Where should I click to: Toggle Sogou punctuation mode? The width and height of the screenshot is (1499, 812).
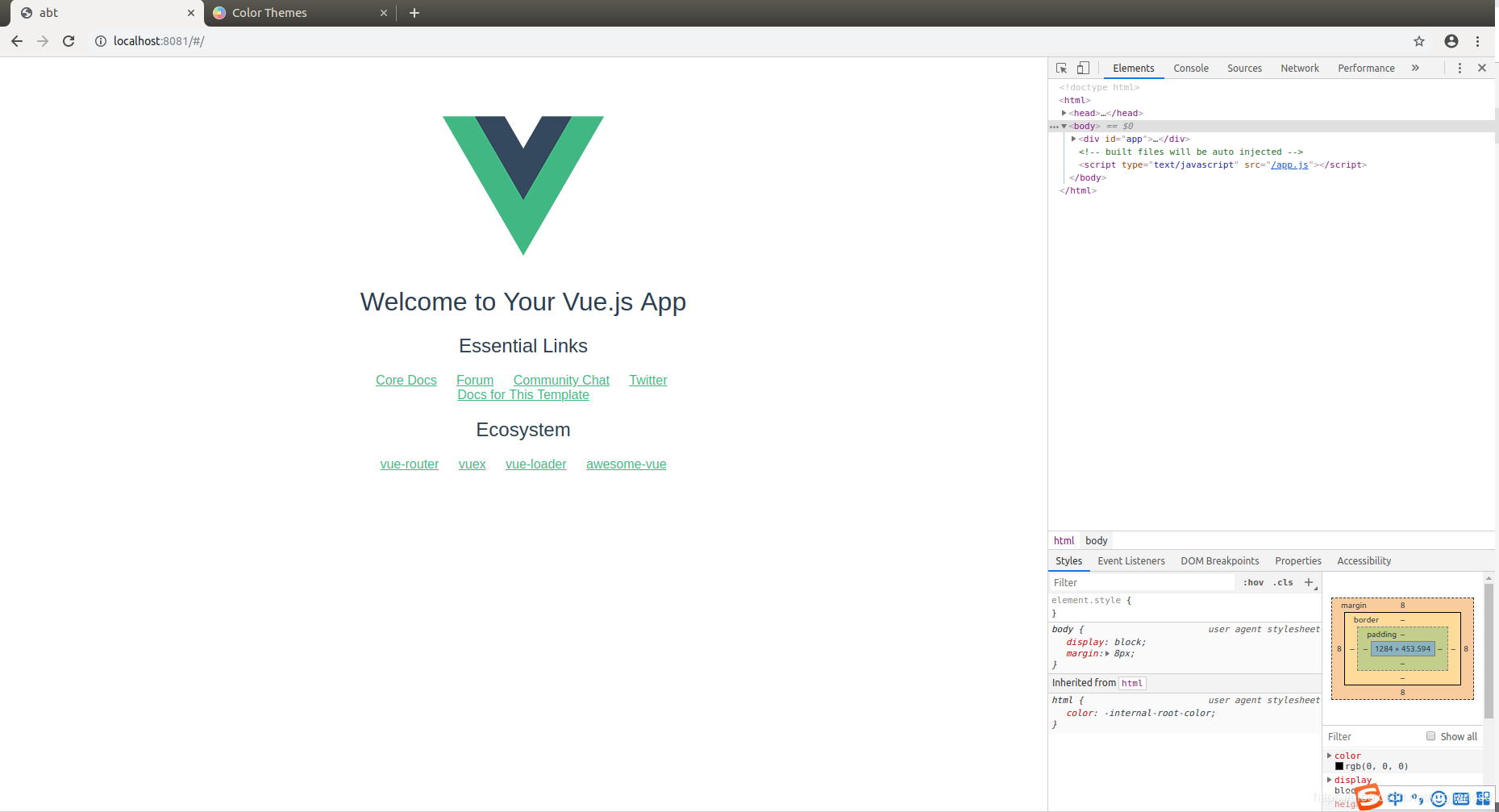coord(1417,798)
